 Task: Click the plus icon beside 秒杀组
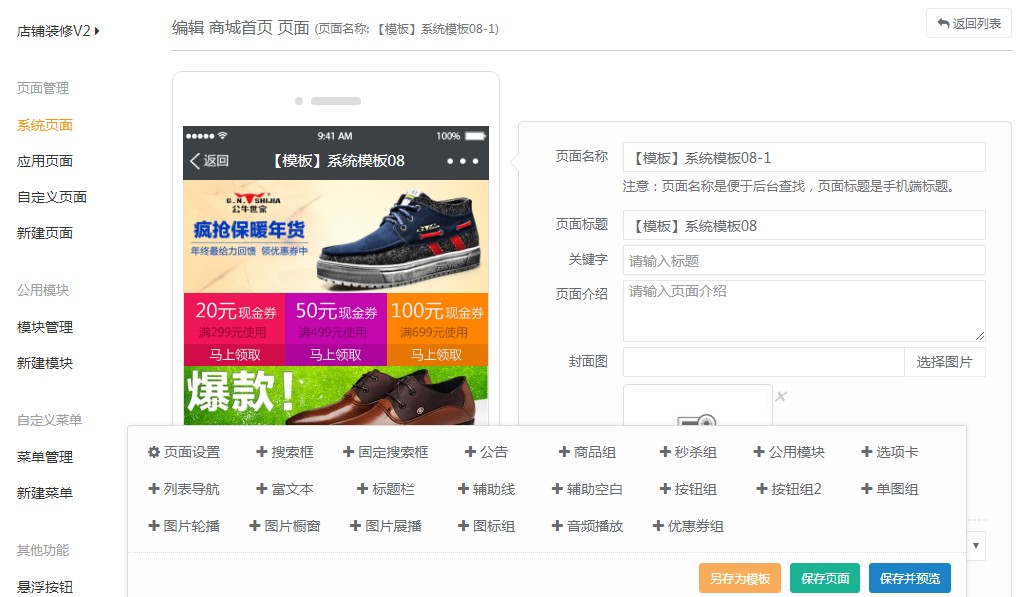point(665,452)
